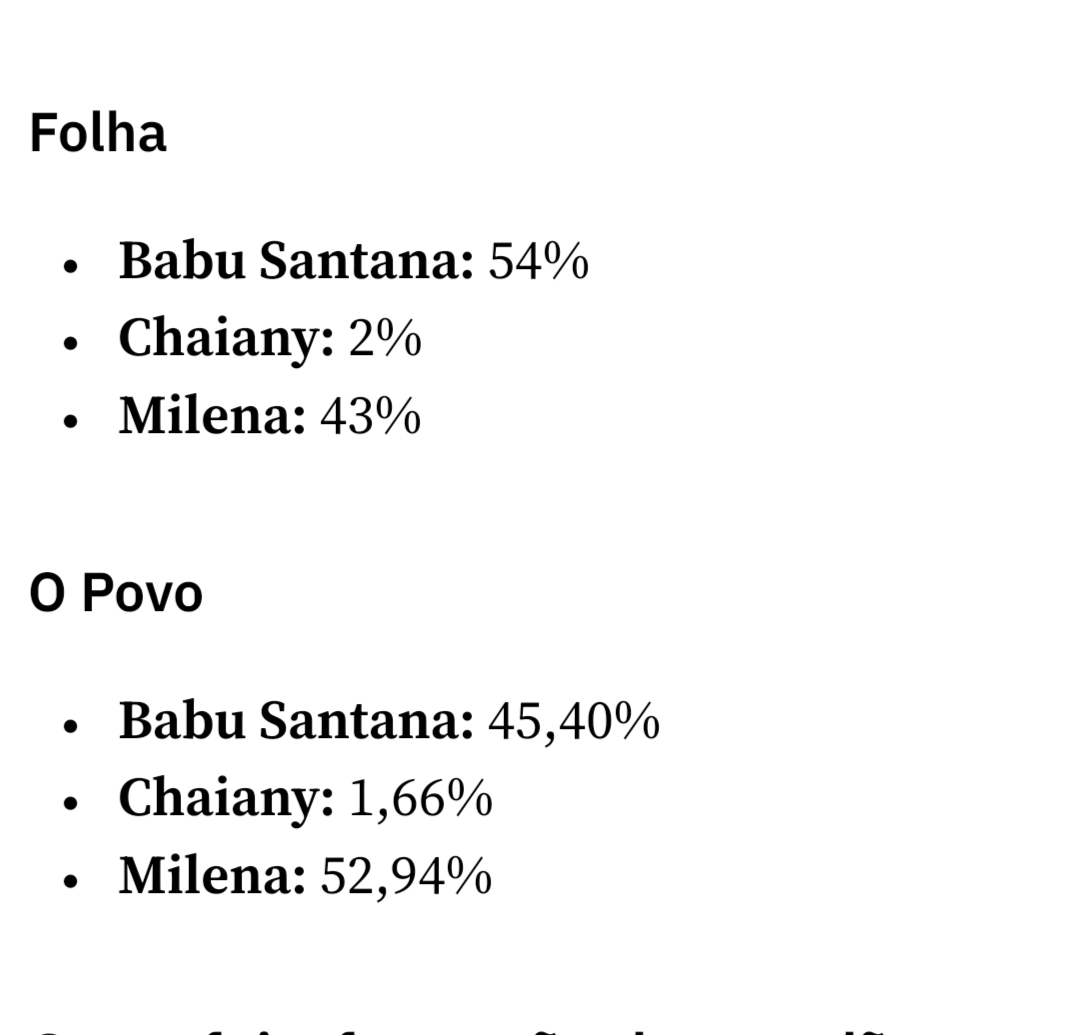
Task: Click bullet before Chaiany 1,66% entry
Action: (x=70, y=803)
